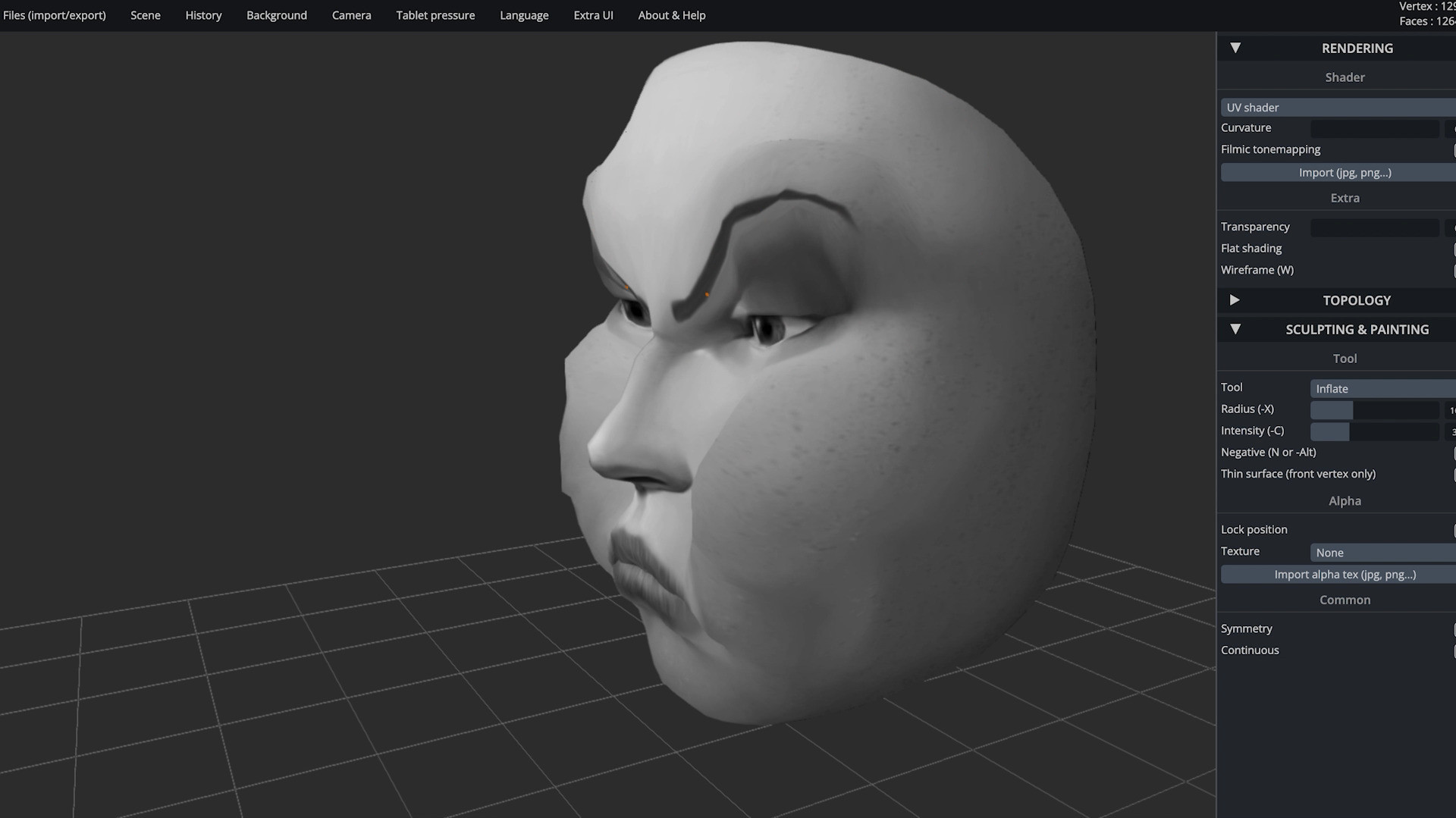Open the About & Help menu
1456x818 pixels.
coord(671,15)
